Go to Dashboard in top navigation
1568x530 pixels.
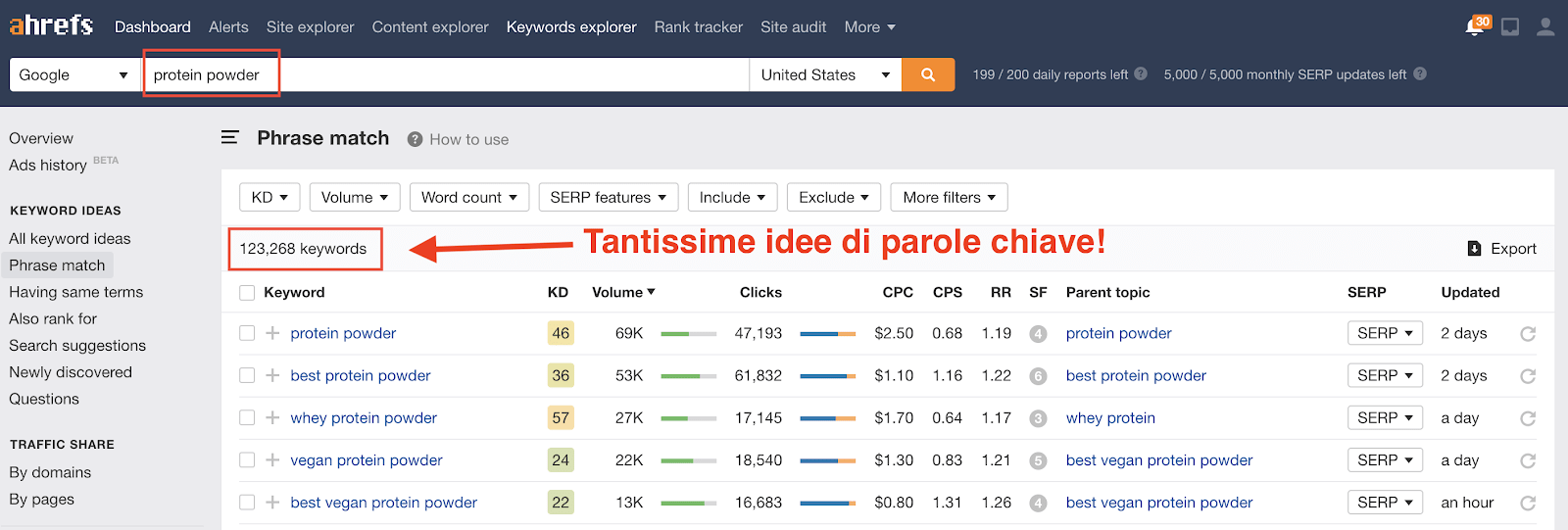(x=153, y=27)
